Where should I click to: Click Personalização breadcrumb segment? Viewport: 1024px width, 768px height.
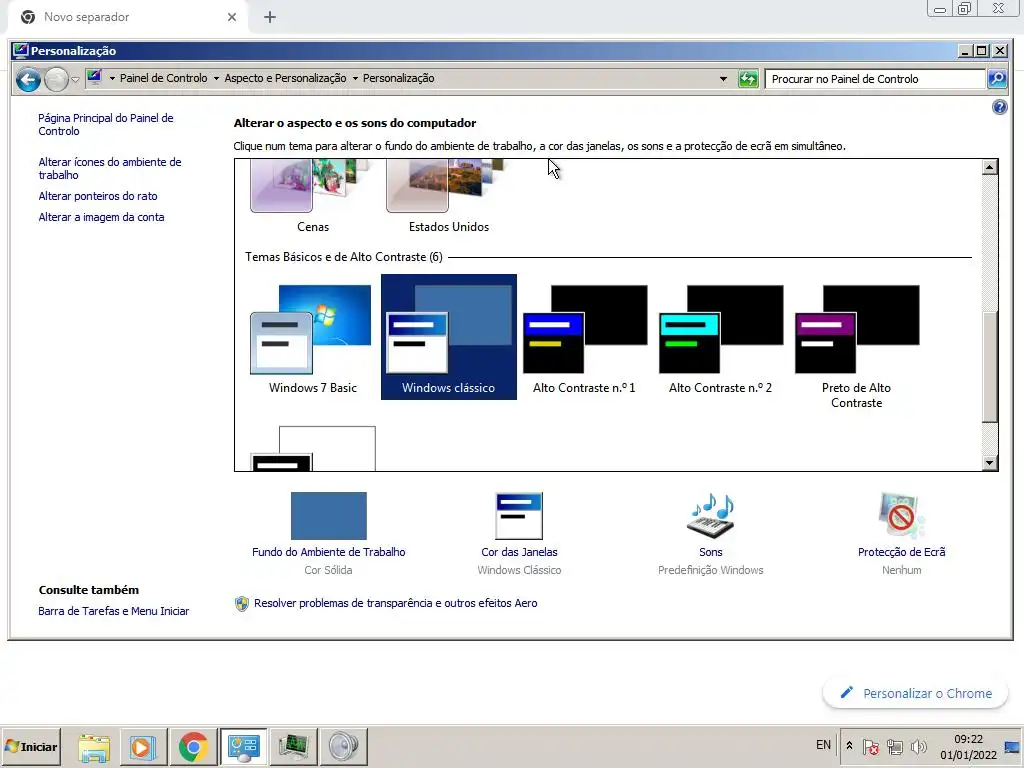tap(398, 78)
